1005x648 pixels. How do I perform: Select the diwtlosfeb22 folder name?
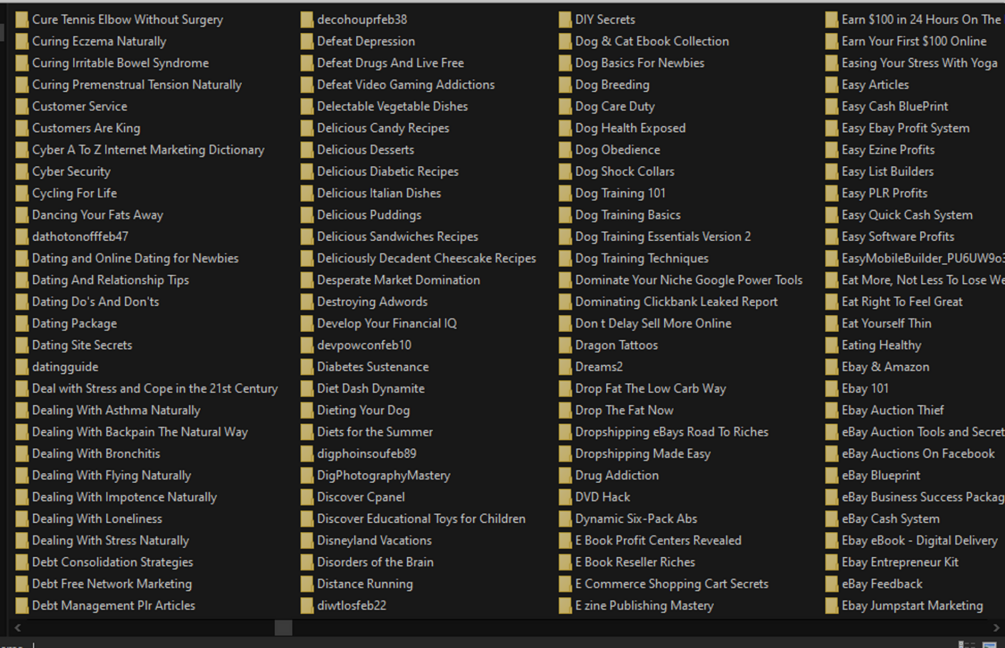(351, 606)
